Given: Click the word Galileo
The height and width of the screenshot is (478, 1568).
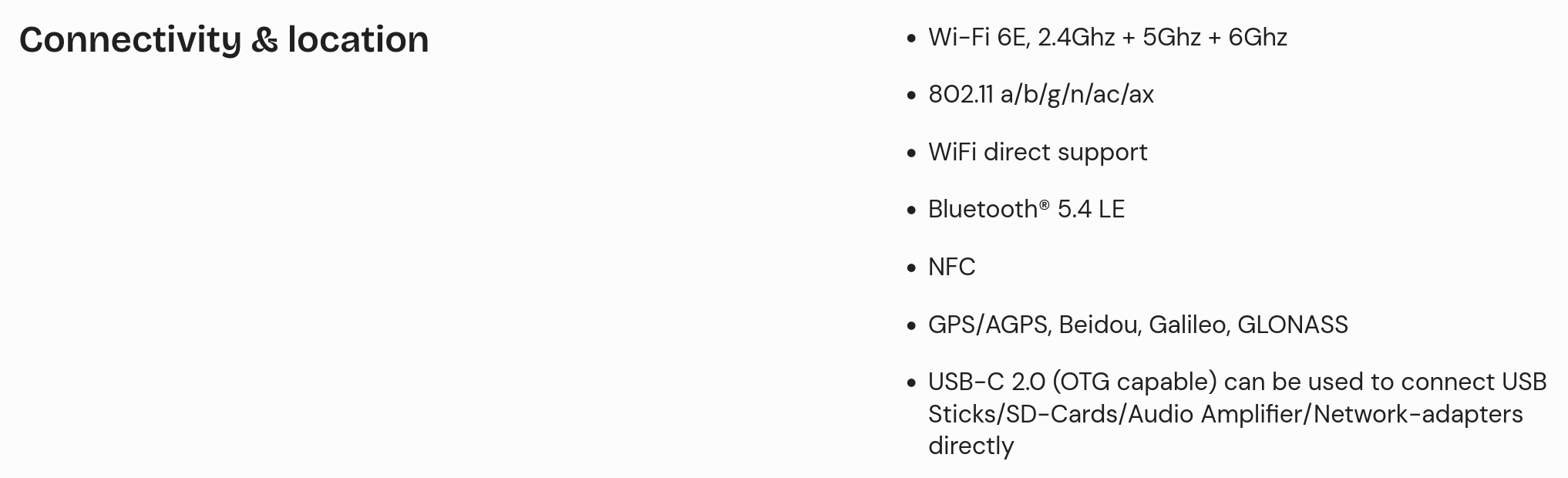Looking at the screenshot, I should click(x=1189, y=325).
